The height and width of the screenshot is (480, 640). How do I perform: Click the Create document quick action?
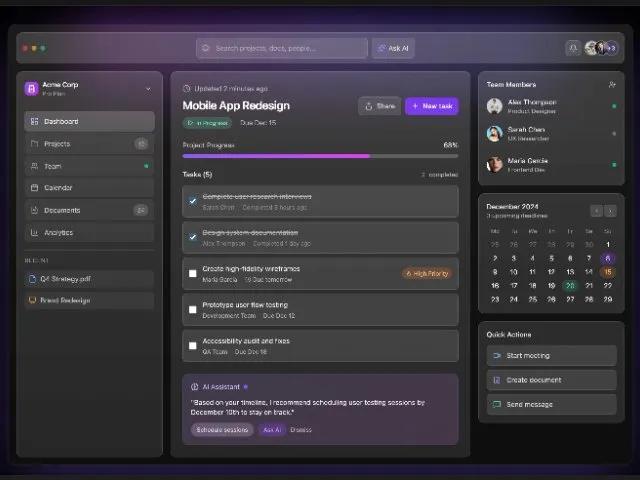tap(551, 380)
